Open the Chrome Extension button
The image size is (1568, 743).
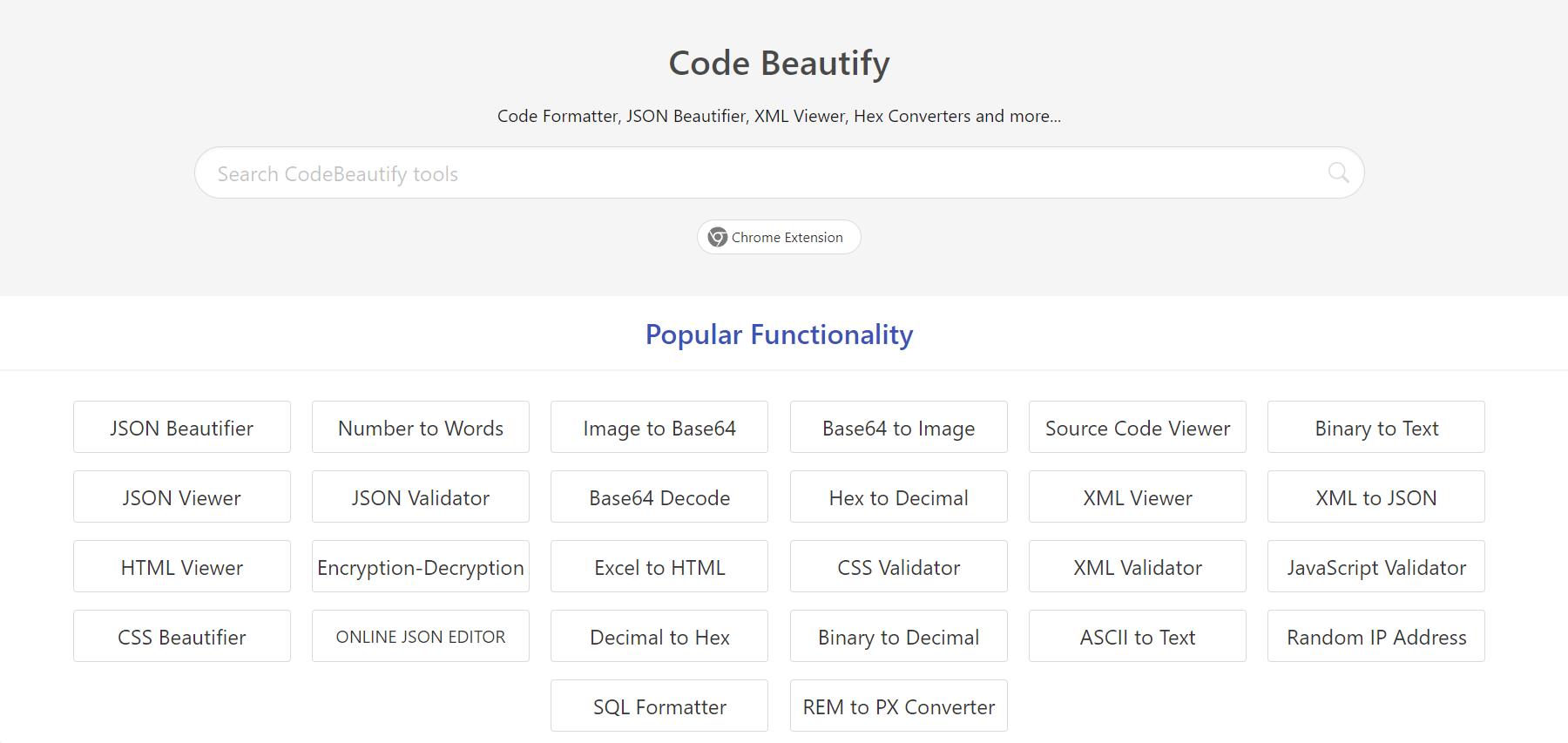click(779, 237)
